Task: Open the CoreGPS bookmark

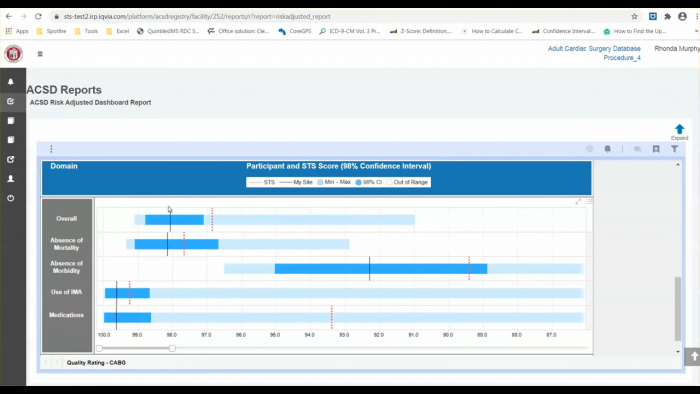Action: 295,31
